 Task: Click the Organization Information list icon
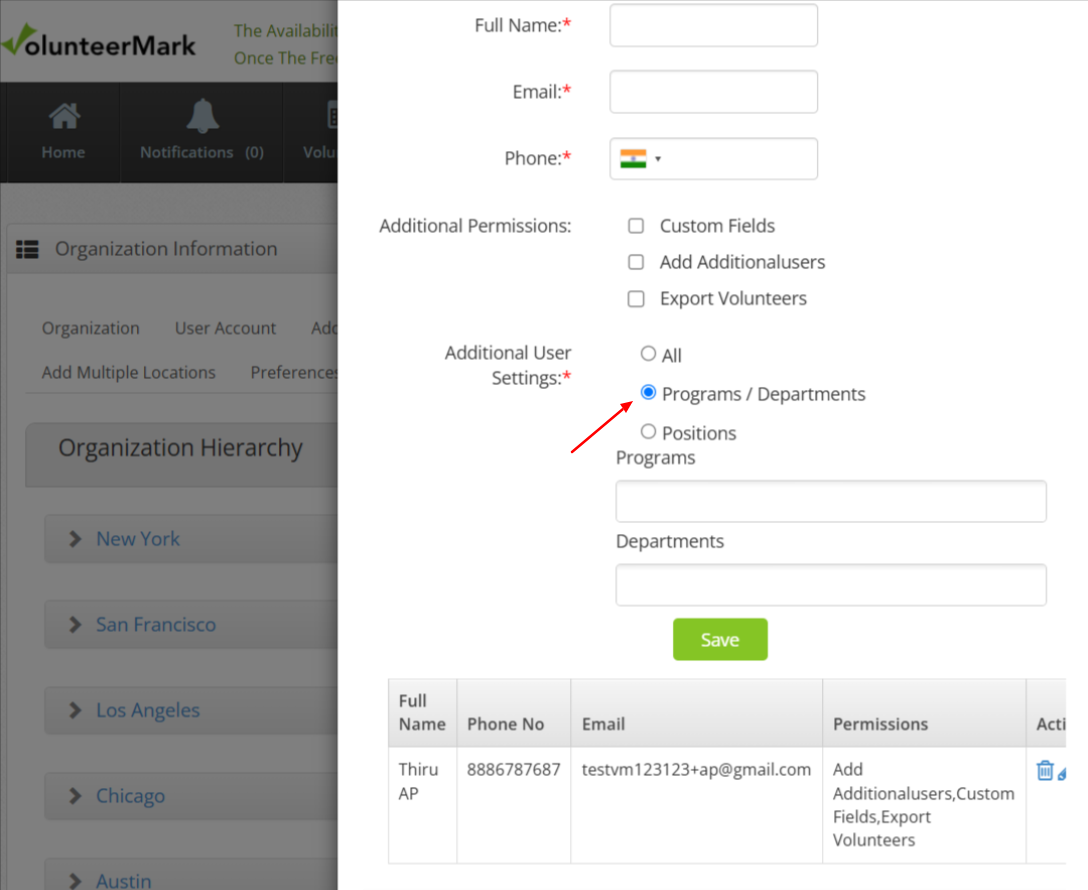coord(27,250)
